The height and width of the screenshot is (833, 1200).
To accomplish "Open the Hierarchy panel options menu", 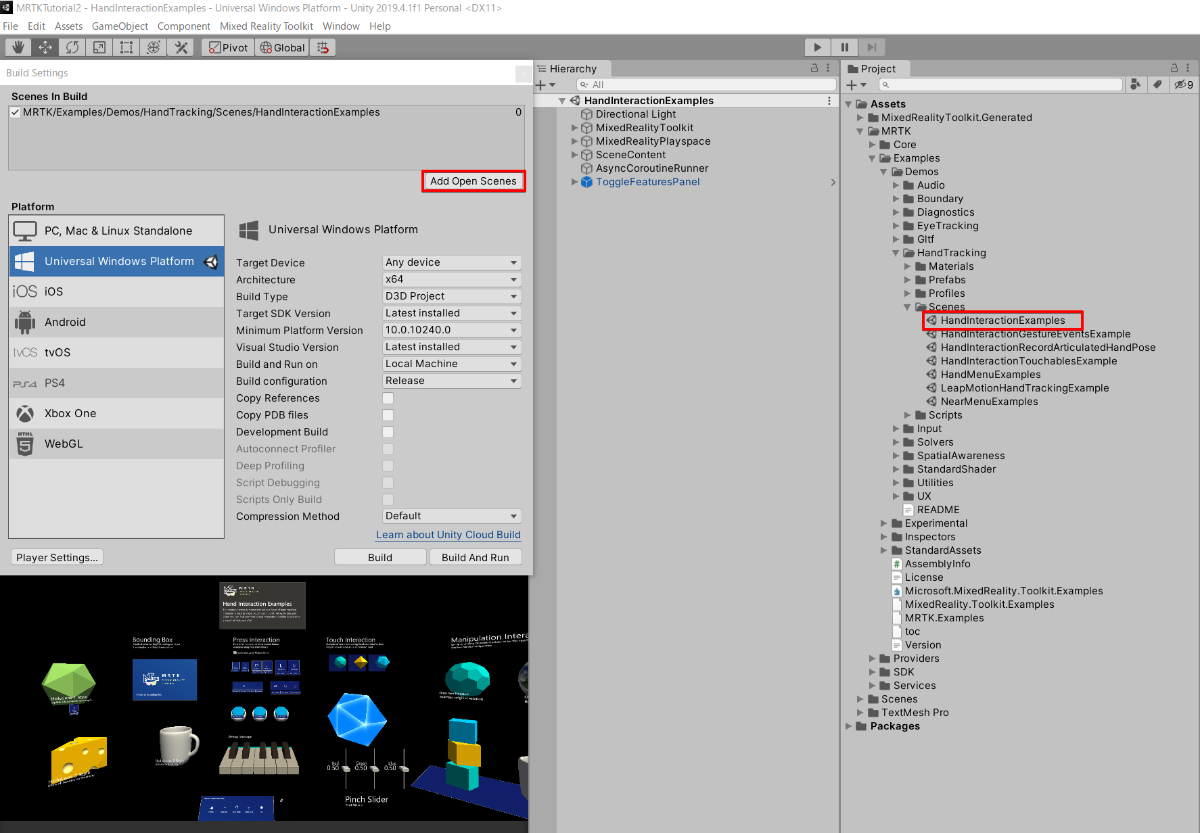I will point(828,68).
